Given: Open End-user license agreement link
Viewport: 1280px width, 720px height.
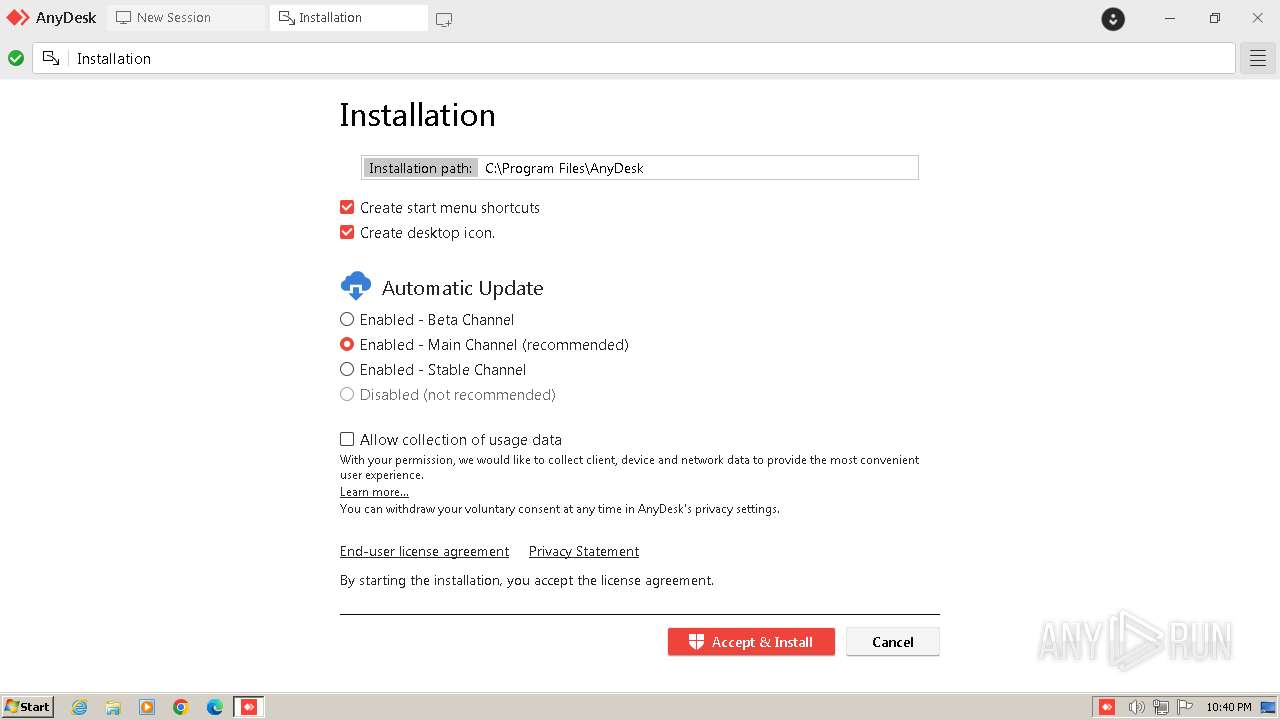Looking at the screenshot, I should [424, 551].
